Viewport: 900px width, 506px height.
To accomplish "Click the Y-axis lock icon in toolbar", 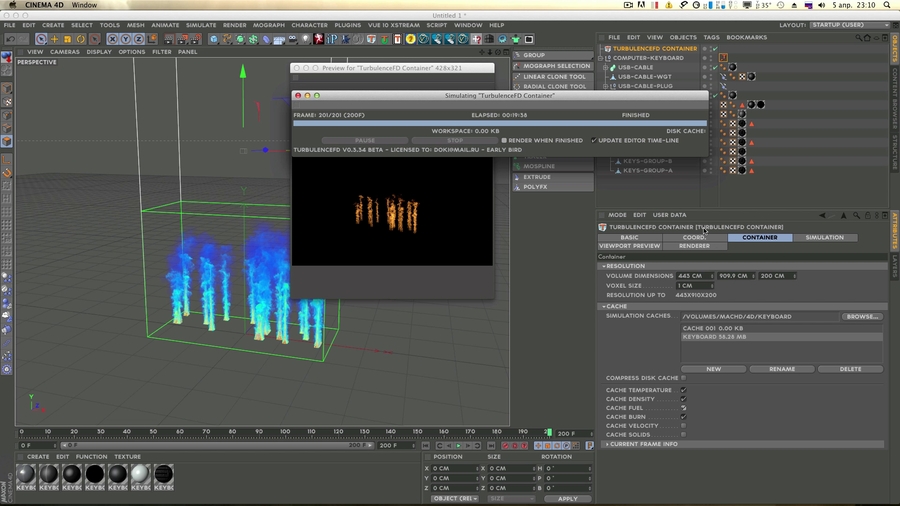I will click(126, 39).
